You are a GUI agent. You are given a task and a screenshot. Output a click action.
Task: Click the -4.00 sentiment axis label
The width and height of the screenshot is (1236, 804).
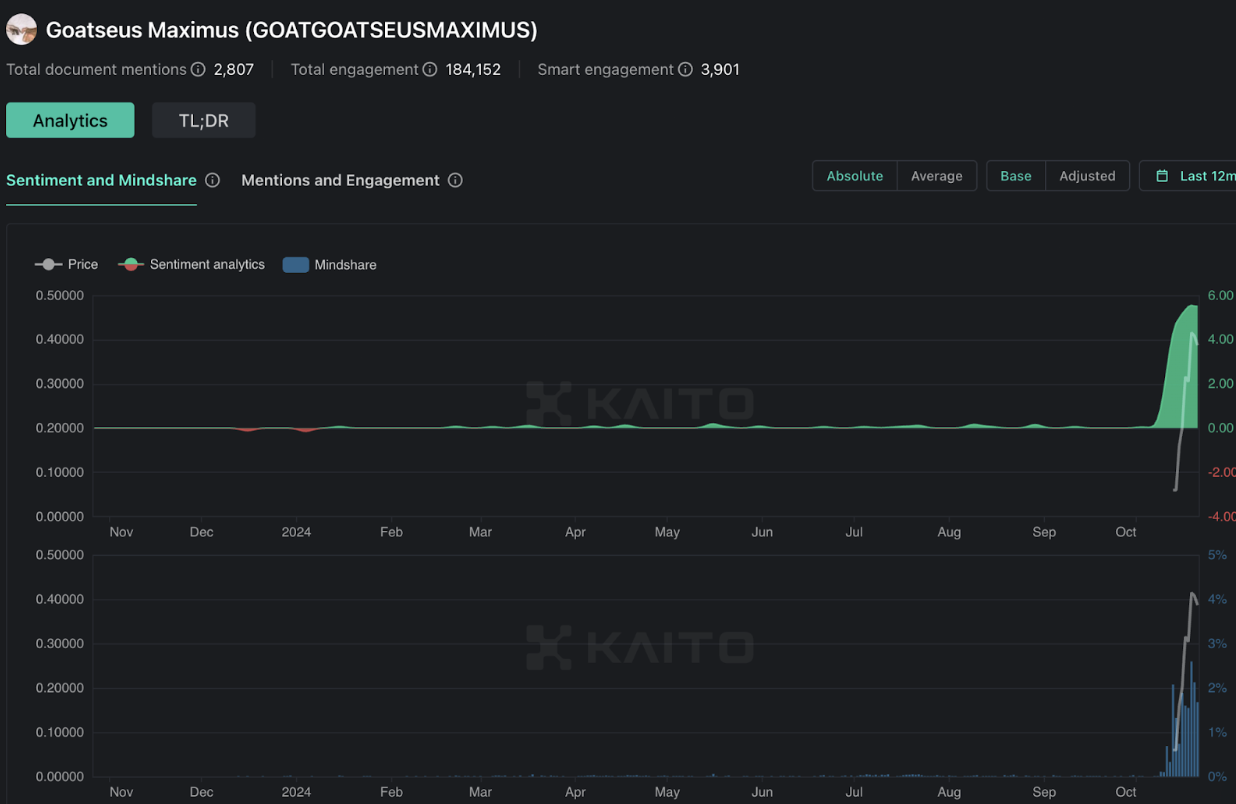pos(1220,517)
